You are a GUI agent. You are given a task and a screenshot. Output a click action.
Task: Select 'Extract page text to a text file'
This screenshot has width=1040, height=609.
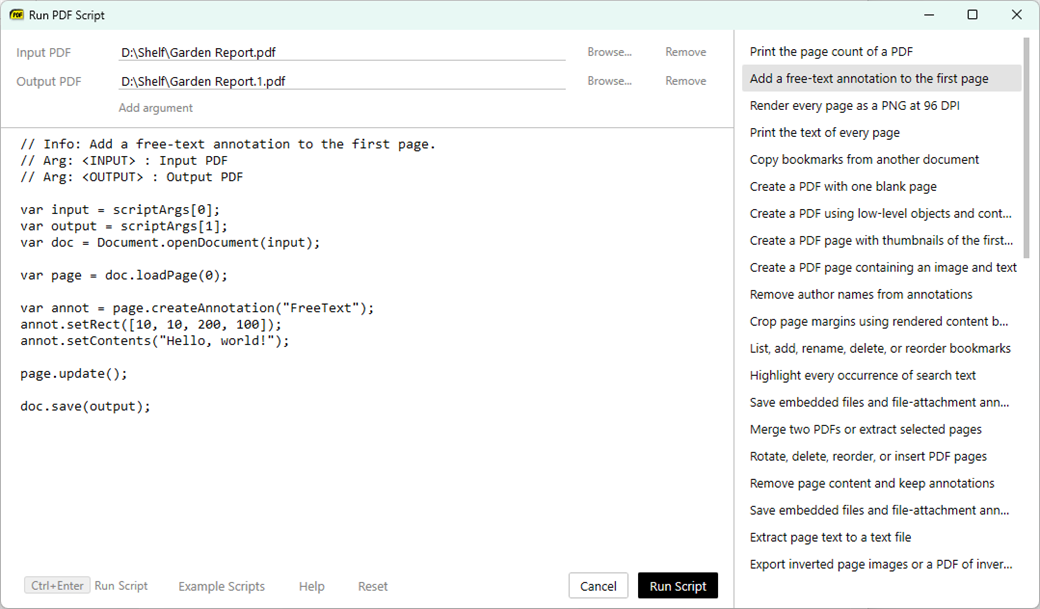[x=881, y=537]
